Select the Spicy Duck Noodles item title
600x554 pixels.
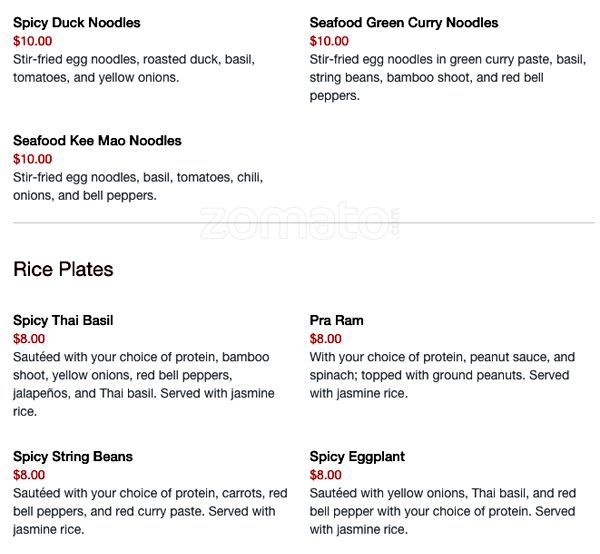pos(77,23)
